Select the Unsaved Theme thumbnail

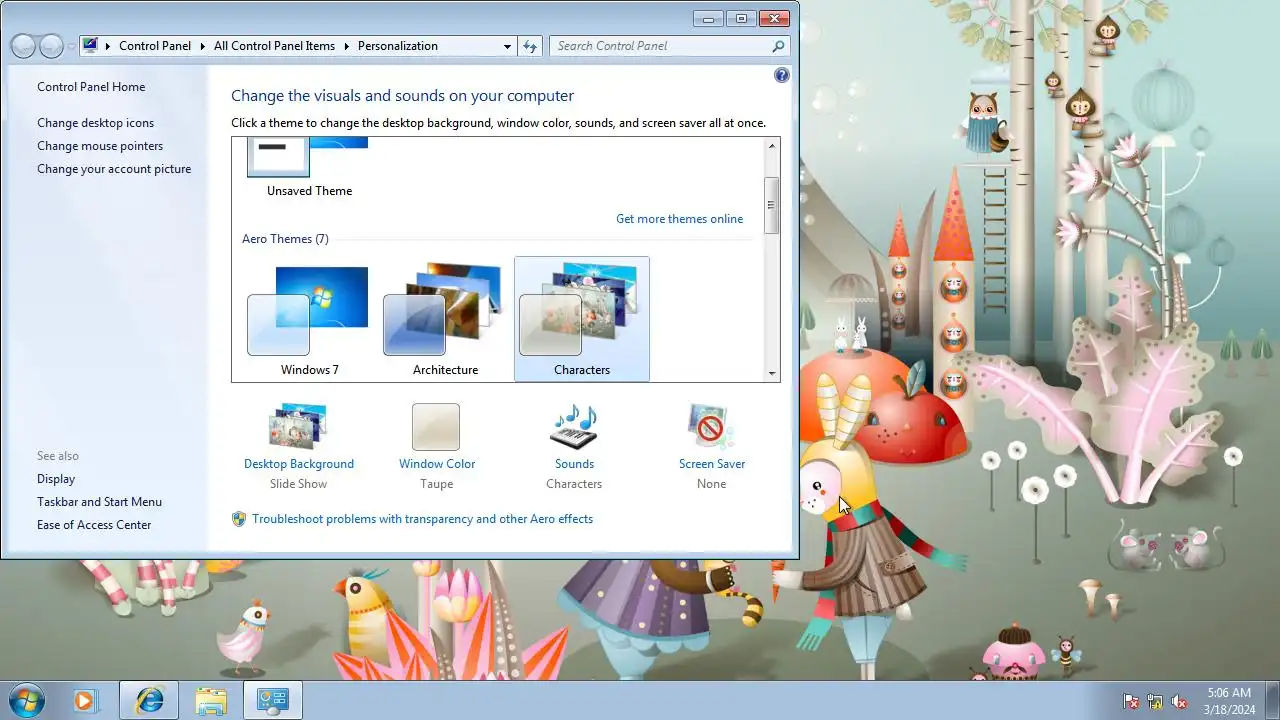[x=309, y=168]
